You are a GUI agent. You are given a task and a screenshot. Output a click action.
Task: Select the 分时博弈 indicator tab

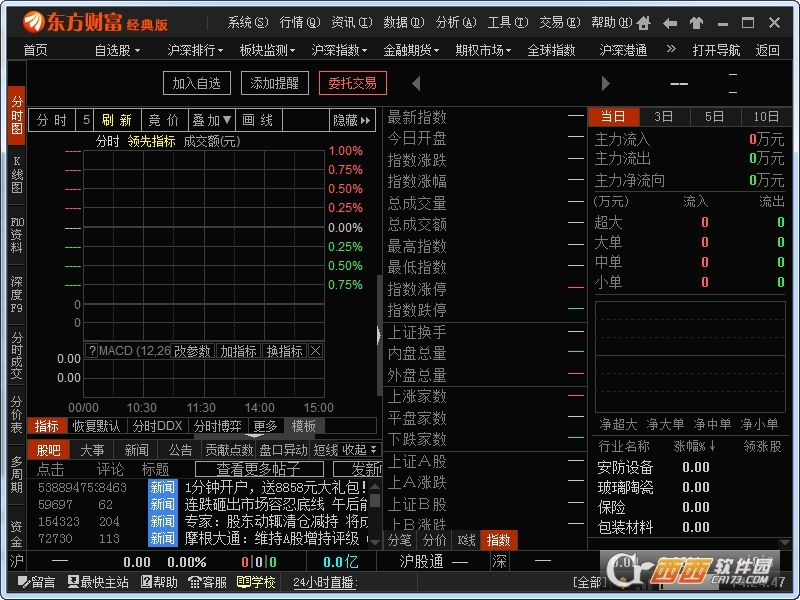click(218, 426)
